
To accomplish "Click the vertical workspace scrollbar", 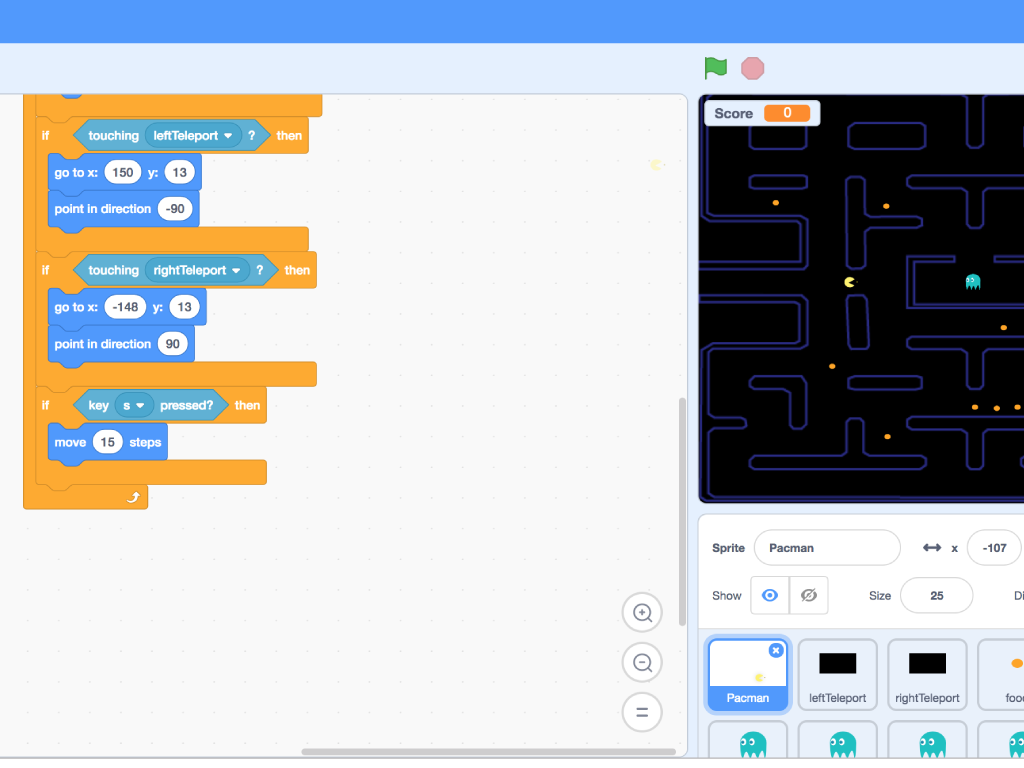I will click(682, 511).
